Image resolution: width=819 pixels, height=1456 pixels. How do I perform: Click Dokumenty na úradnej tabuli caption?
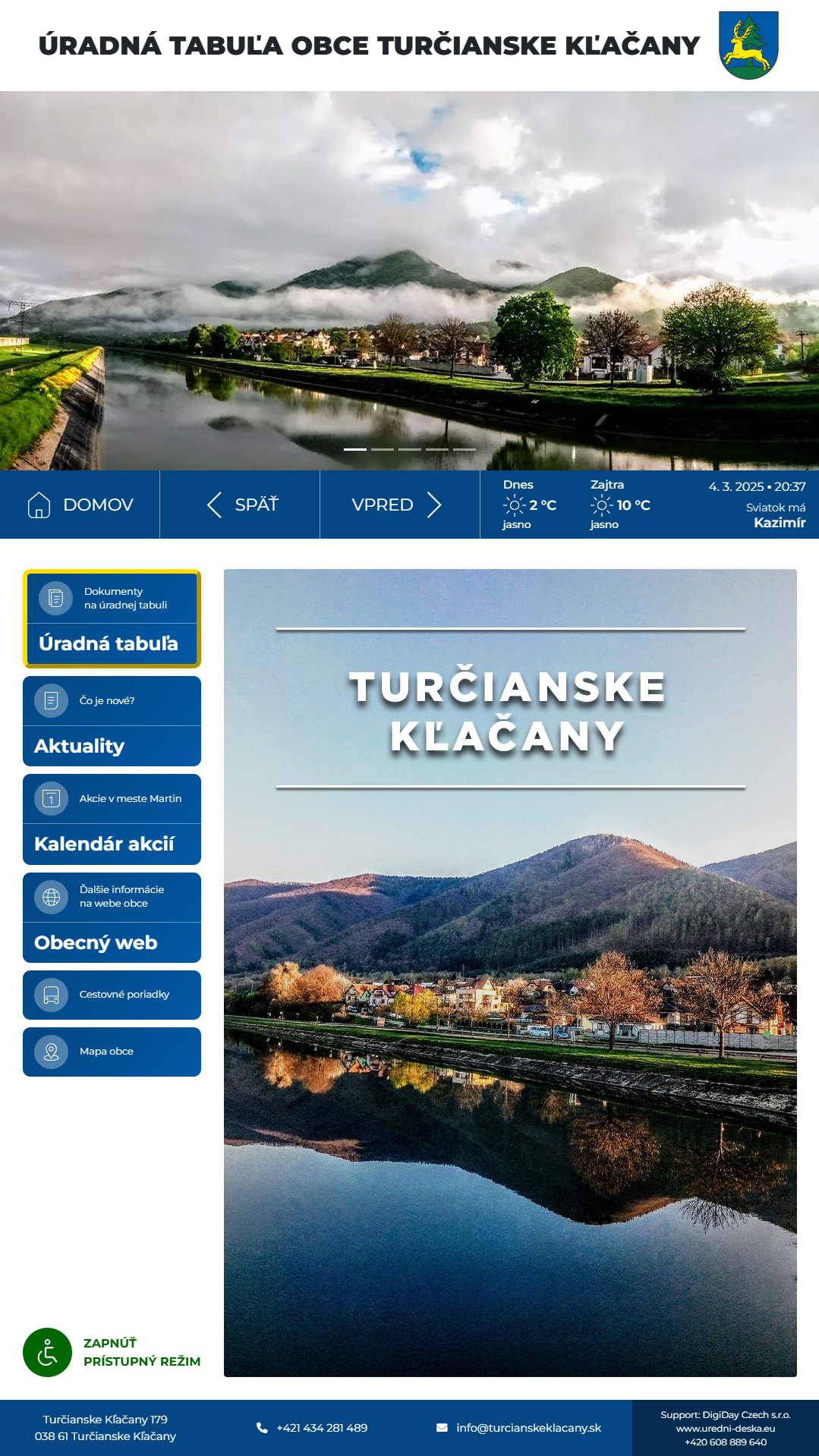125,598
